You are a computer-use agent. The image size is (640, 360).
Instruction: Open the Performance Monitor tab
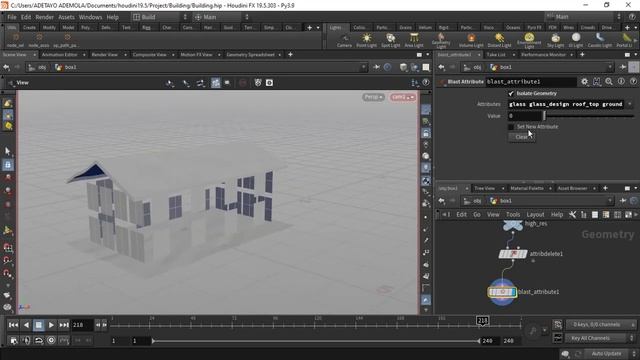[543, 55]
